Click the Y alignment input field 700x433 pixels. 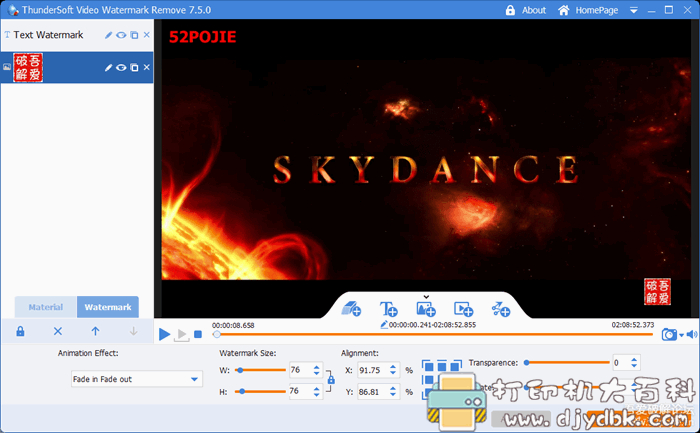coord(373,392)
